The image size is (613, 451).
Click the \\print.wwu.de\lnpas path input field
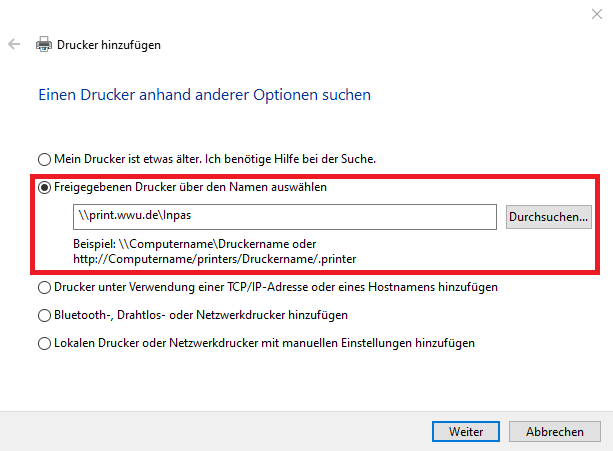coord(285,217)
